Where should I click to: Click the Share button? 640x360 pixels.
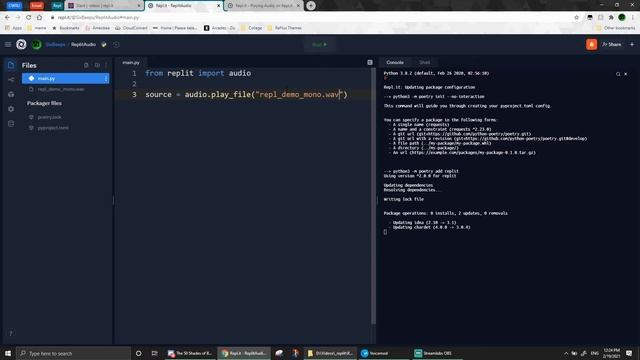(611, 44)
